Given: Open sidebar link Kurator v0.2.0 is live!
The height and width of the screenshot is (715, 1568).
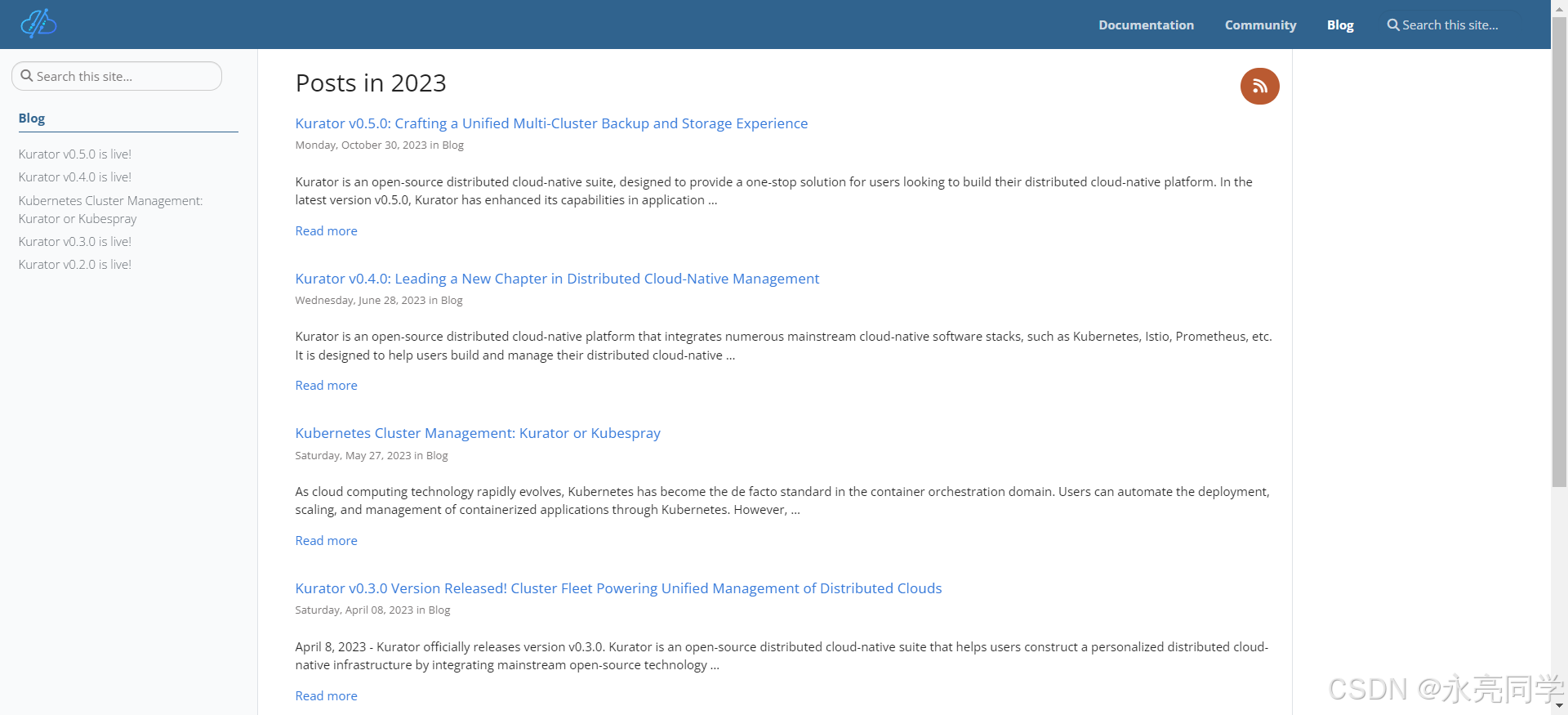Looking at the screenshot, I should tap(75, 264).
